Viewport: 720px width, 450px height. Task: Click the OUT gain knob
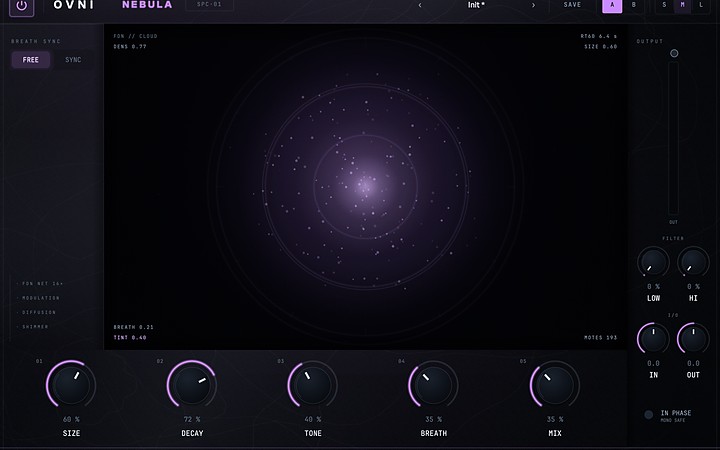693,339
